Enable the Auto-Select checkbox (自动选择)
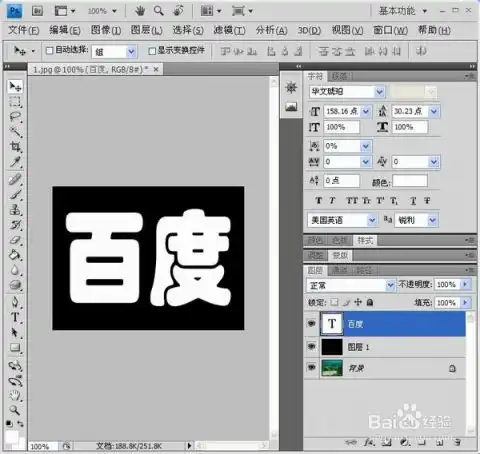Image resolution: width=480 pixels, height=454 pixels. (49, 51)
